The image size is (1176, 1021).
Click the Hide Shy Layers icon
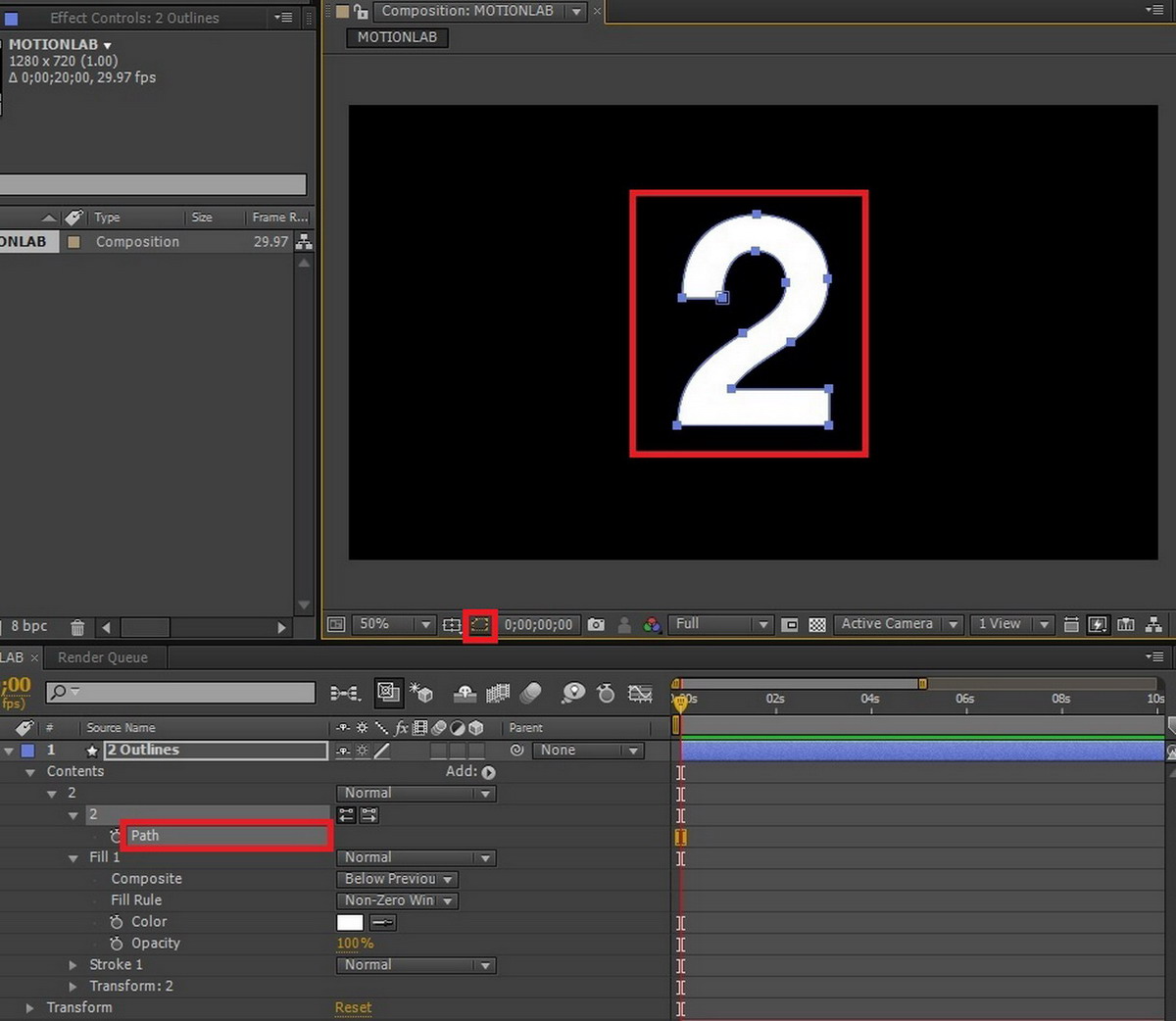pyautogui.click(x=465, y=694)
